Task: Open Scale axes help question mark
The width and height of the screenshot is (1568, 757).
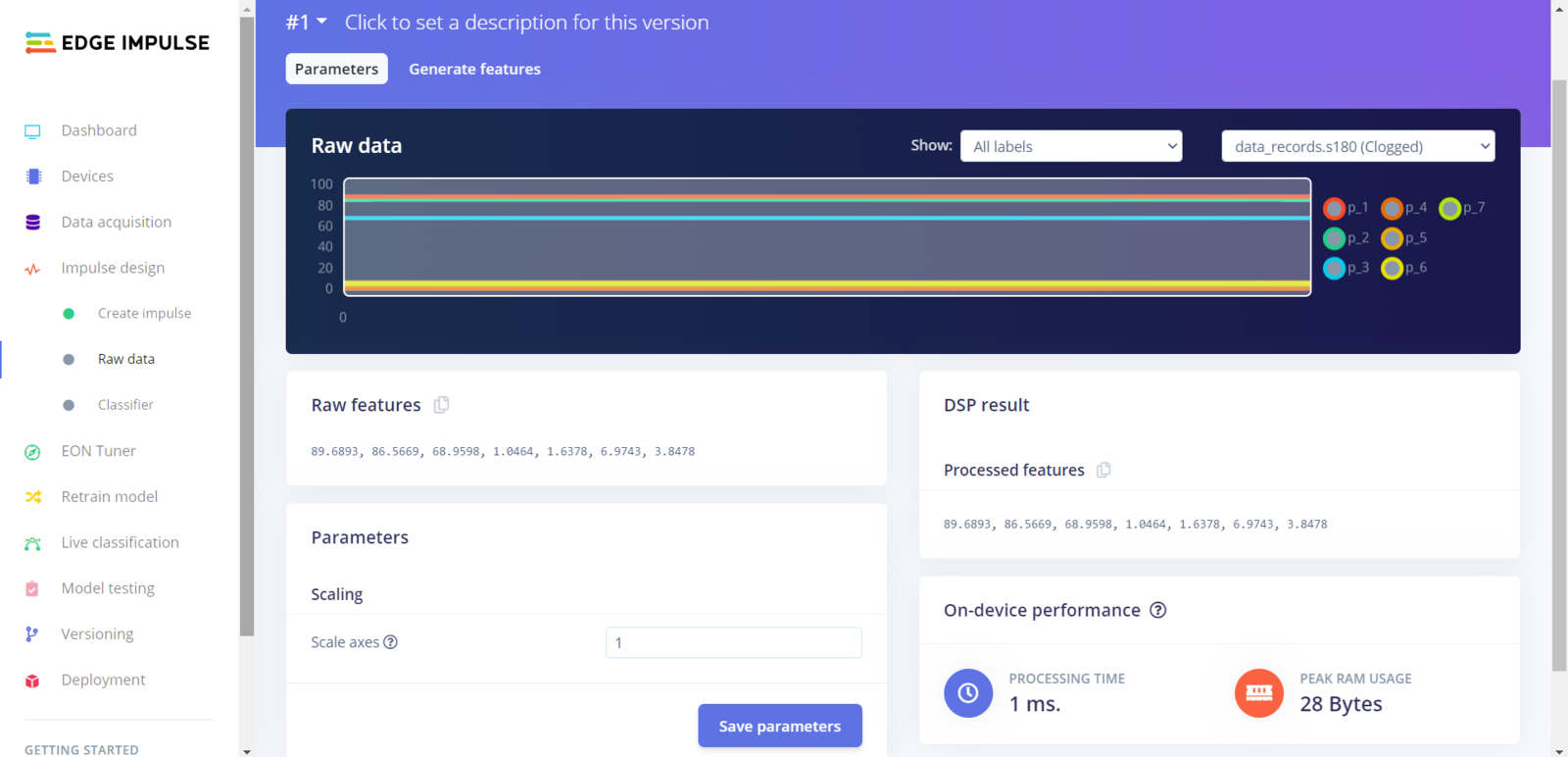Action: click(x=390, y=642)
